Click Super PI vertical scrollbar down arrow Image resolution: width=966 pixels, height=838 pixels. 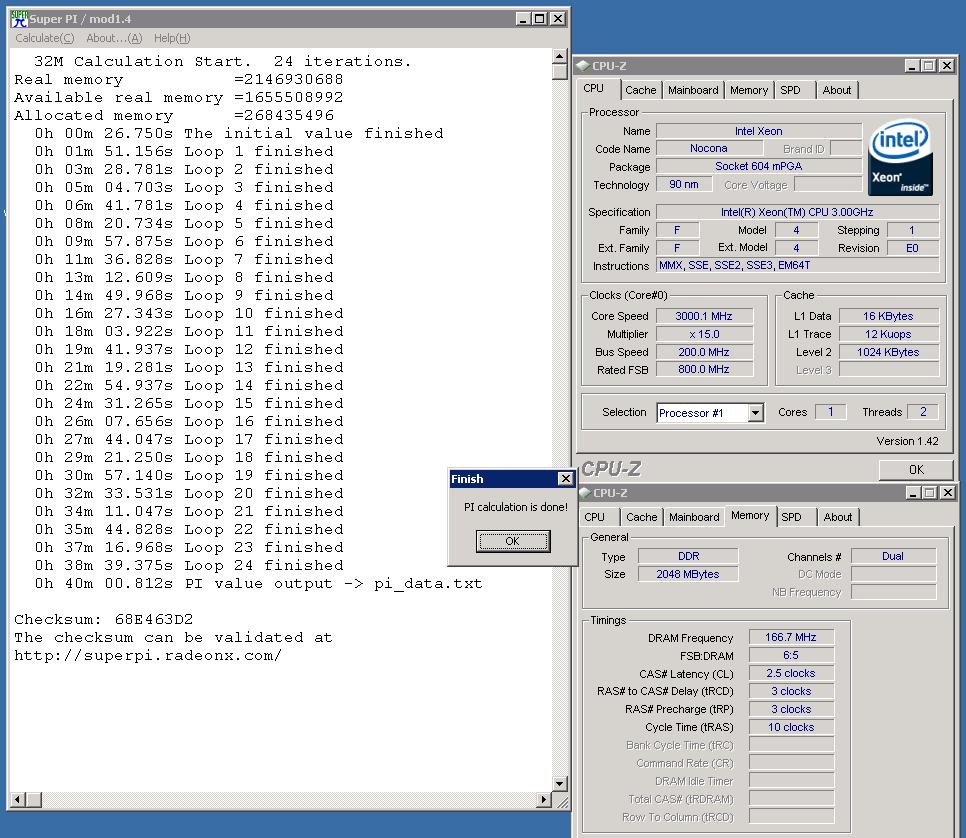(x=559, y=784)
